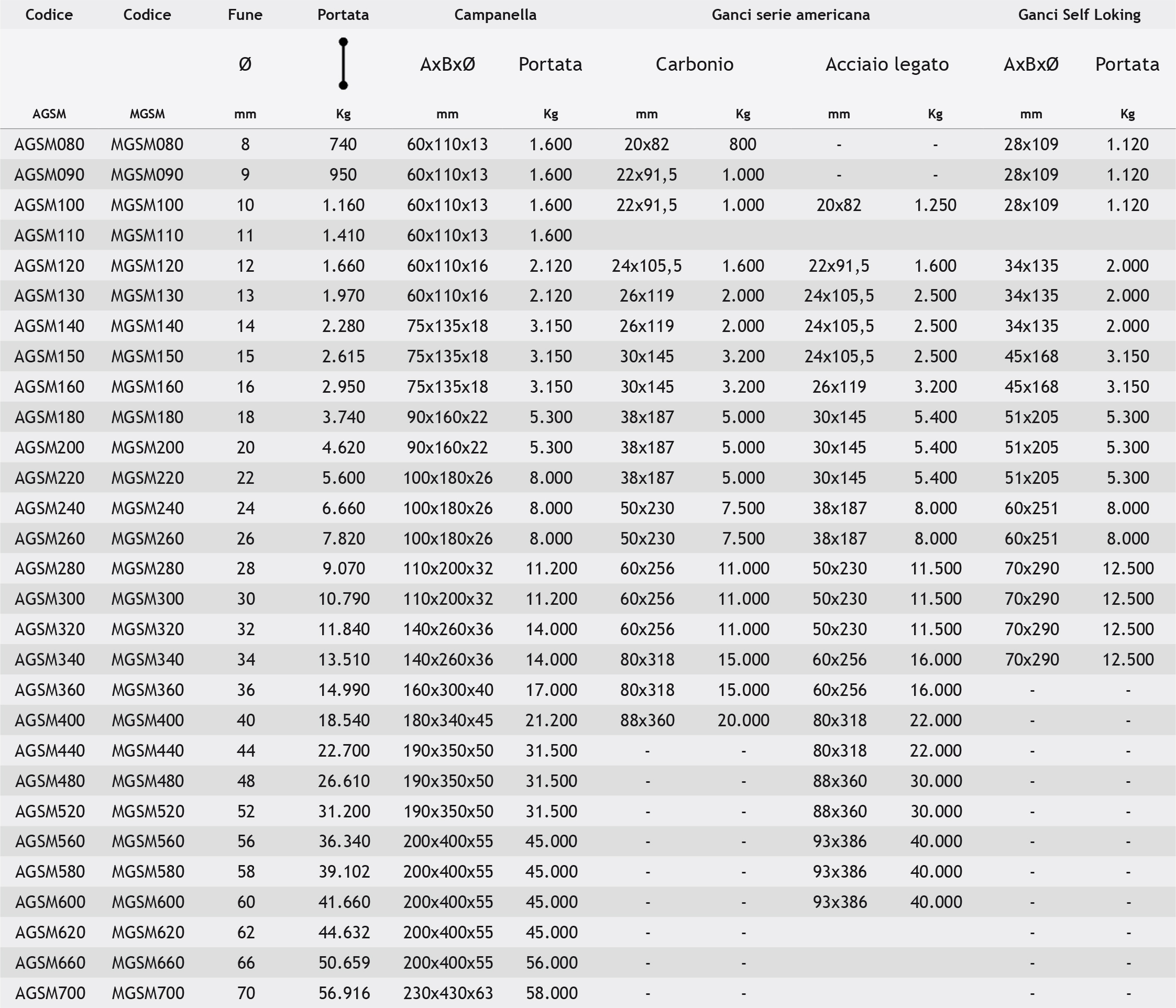Image resolution: width=1176 pixels, height=1008 pixels.
Task: Select the Campanella column header
Action: pyautogui.click(x=495, y=15)
